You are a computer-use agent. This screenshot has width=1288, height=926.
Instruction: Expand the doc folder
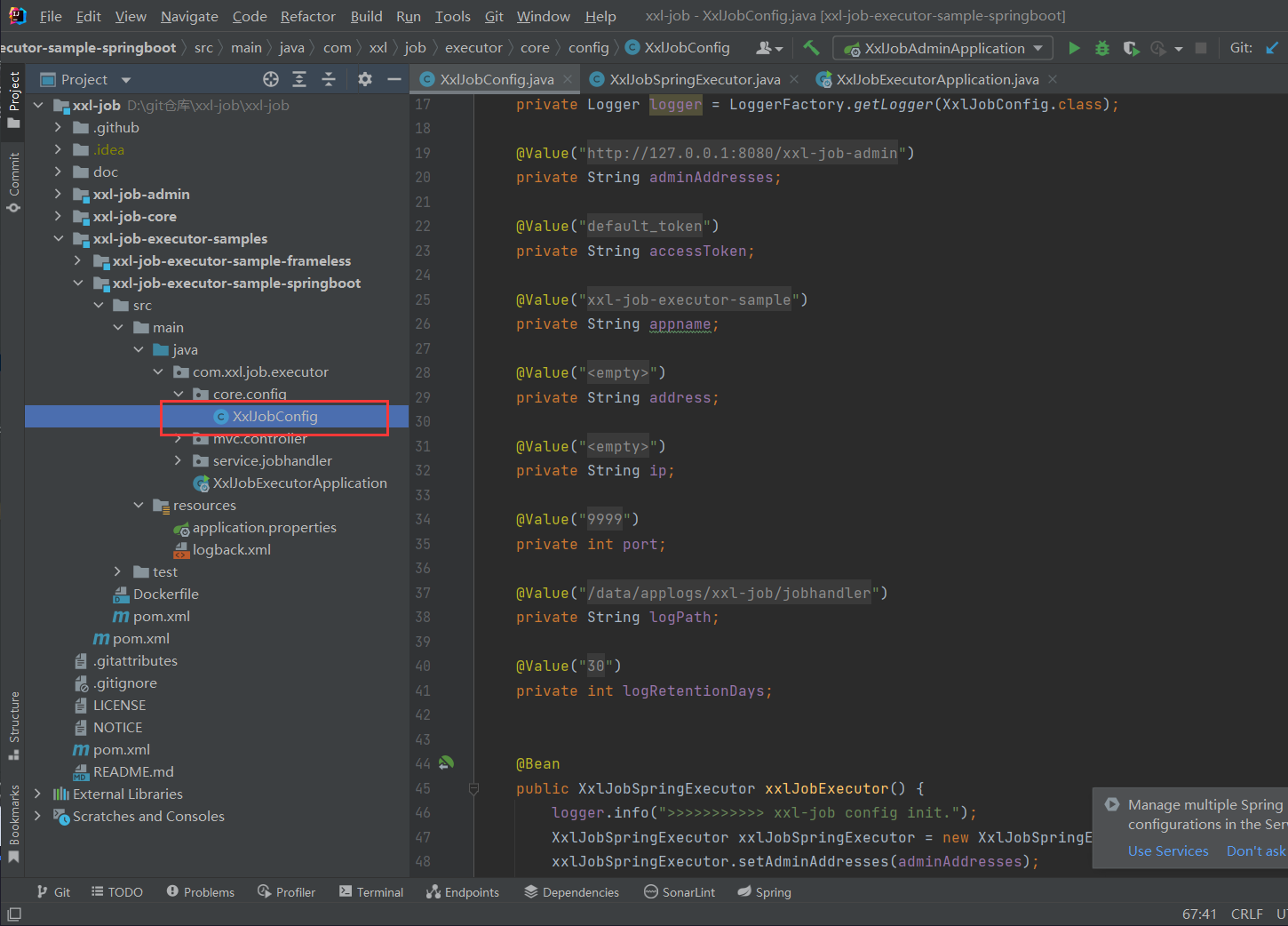[58, 172]
